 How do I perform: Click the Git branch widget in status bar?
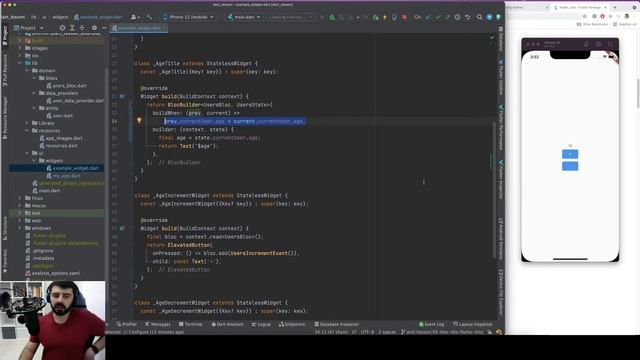click(442, 332)
